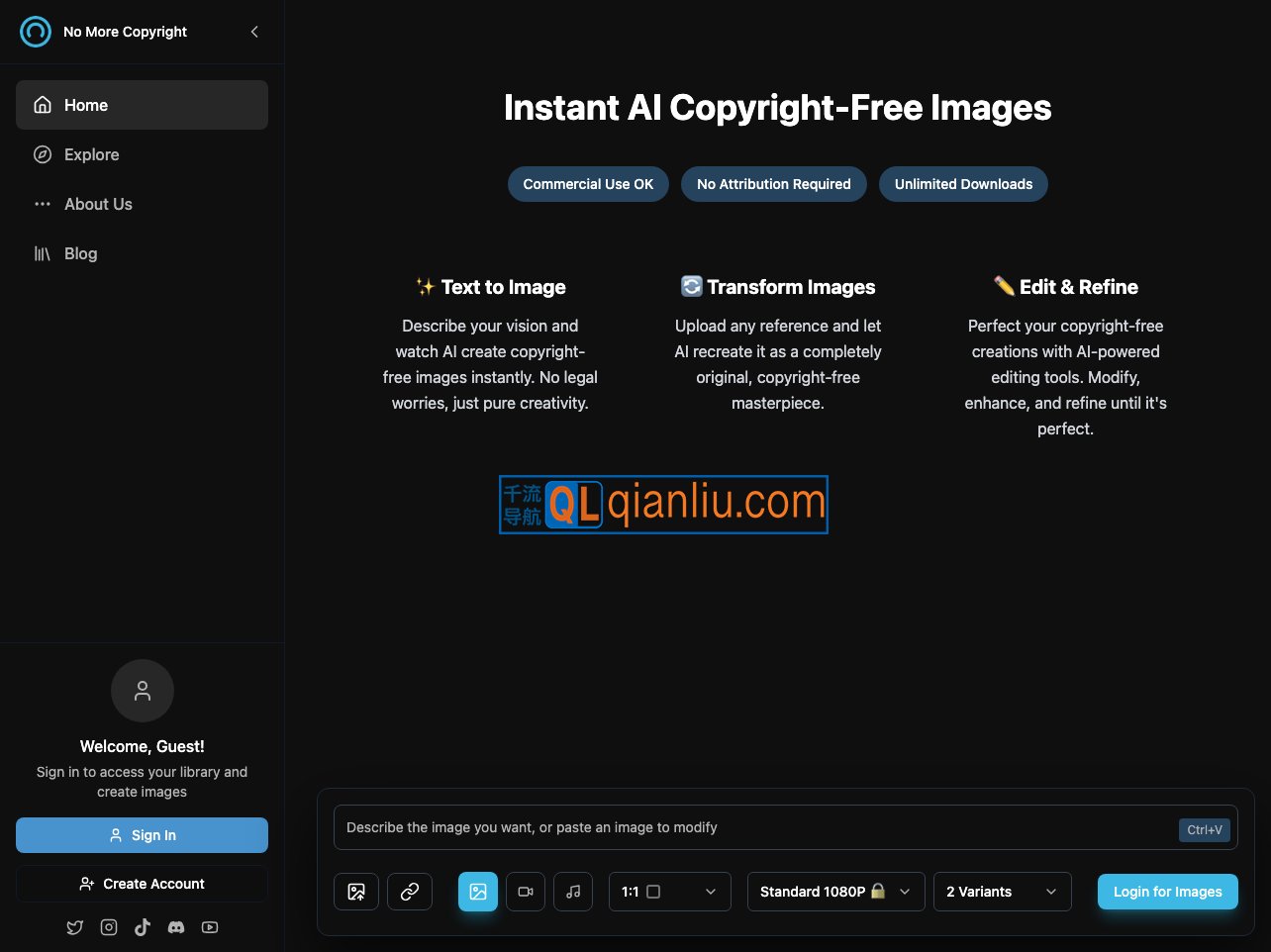The height and width of the screenshot is (952, 1271).
Task: Switch to image generation mode
Action: pyautogui.click(x=478, y=892)
